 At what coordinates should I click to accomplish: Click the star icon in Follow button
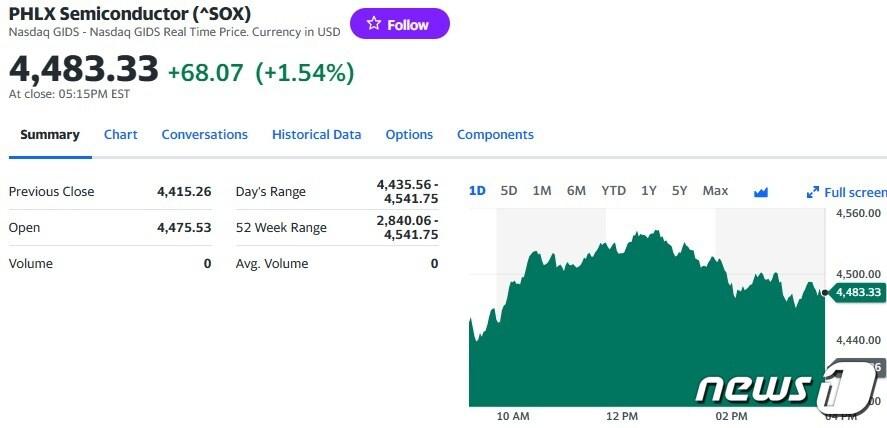point(374,24)
